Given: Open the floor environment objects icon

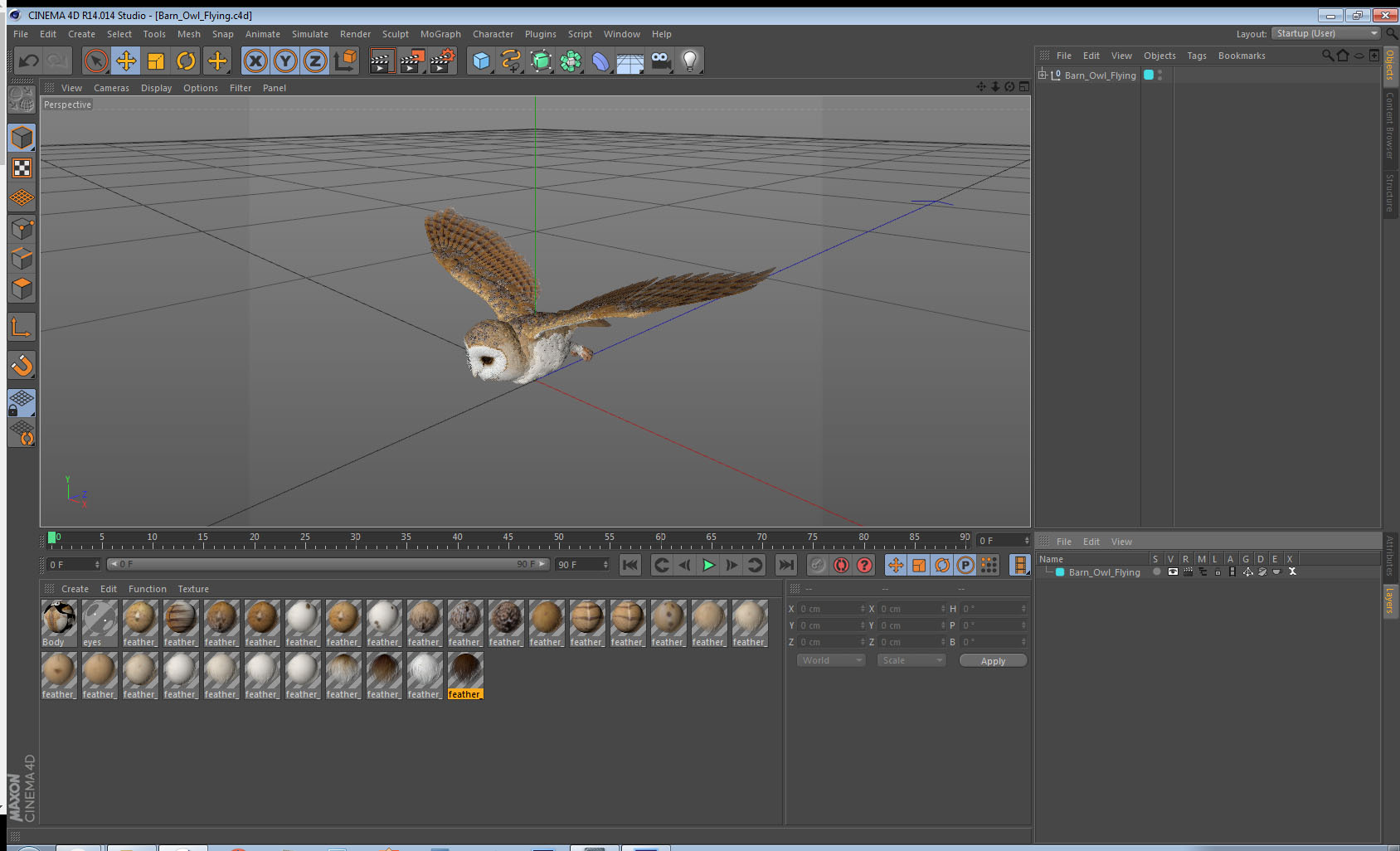Looking at the screenshot, I should 630,61.
